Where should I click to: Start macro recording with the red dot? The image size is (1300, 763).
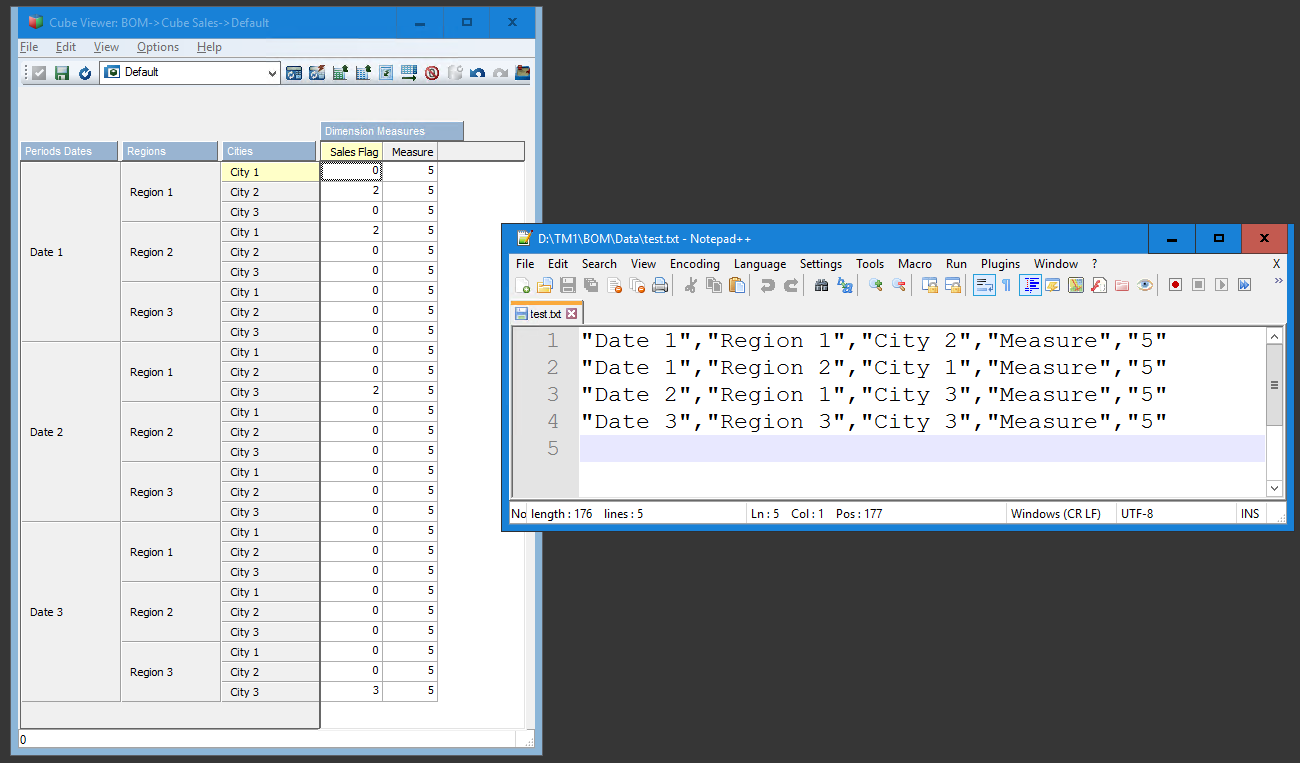1175,285
